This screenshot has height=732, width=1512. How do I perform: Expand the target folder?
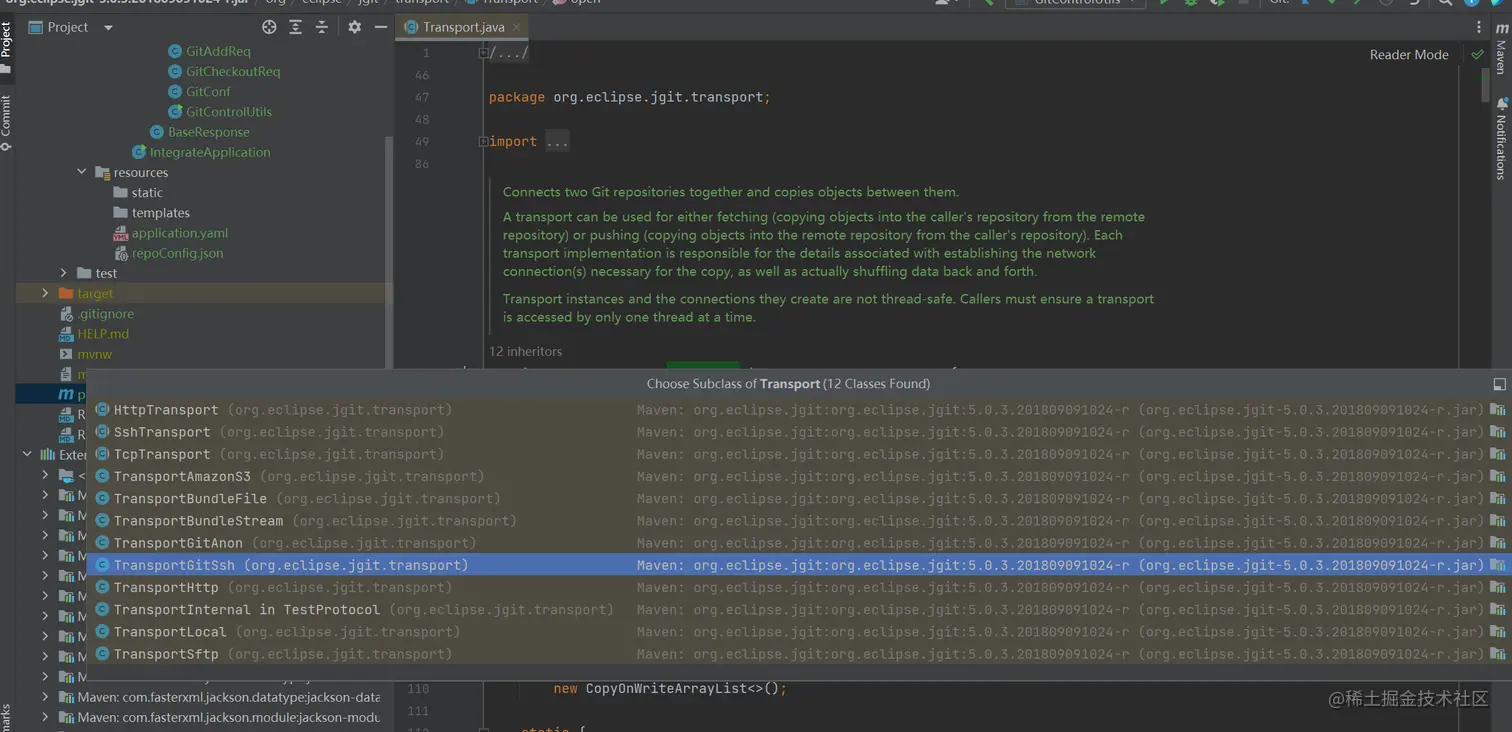[x=45, y=293]
